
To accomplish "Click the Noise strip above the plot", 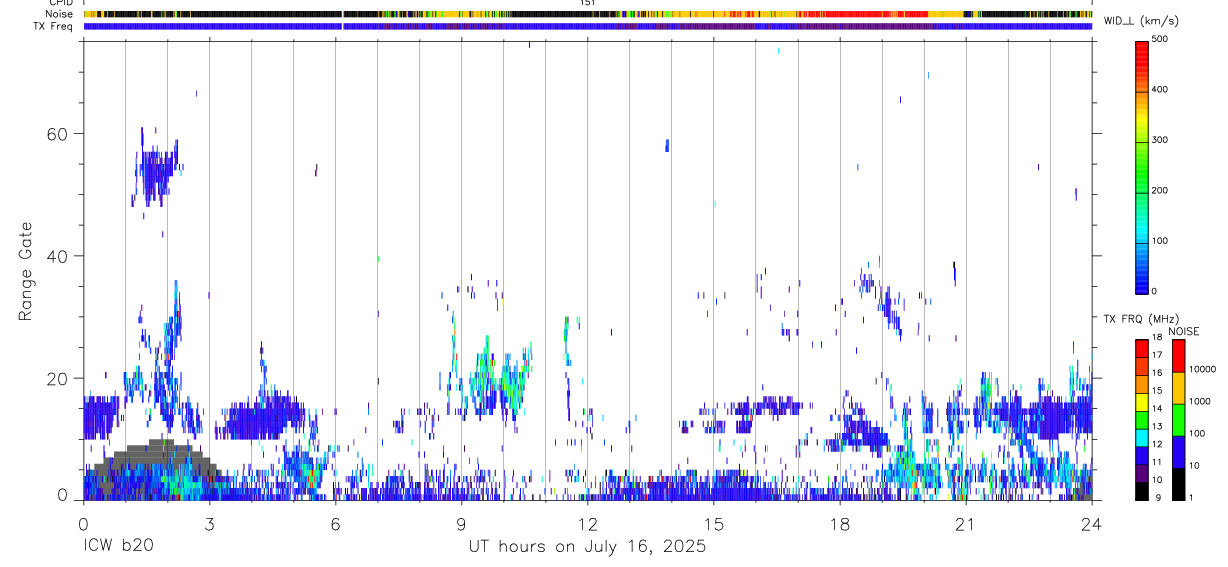I will (x=588, y=15).
